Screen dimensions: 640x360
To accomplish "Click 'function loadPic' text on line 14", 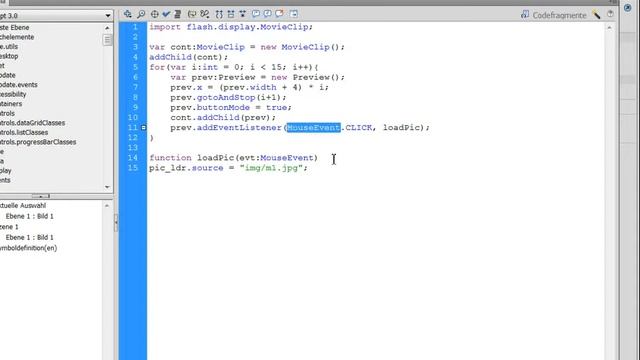I will pyautogui.click(x=191, y=158).
